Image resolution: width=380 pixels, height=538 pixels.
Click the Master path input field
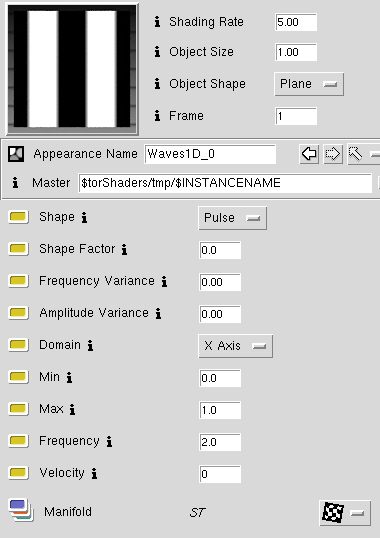click(x=225, y=183)
